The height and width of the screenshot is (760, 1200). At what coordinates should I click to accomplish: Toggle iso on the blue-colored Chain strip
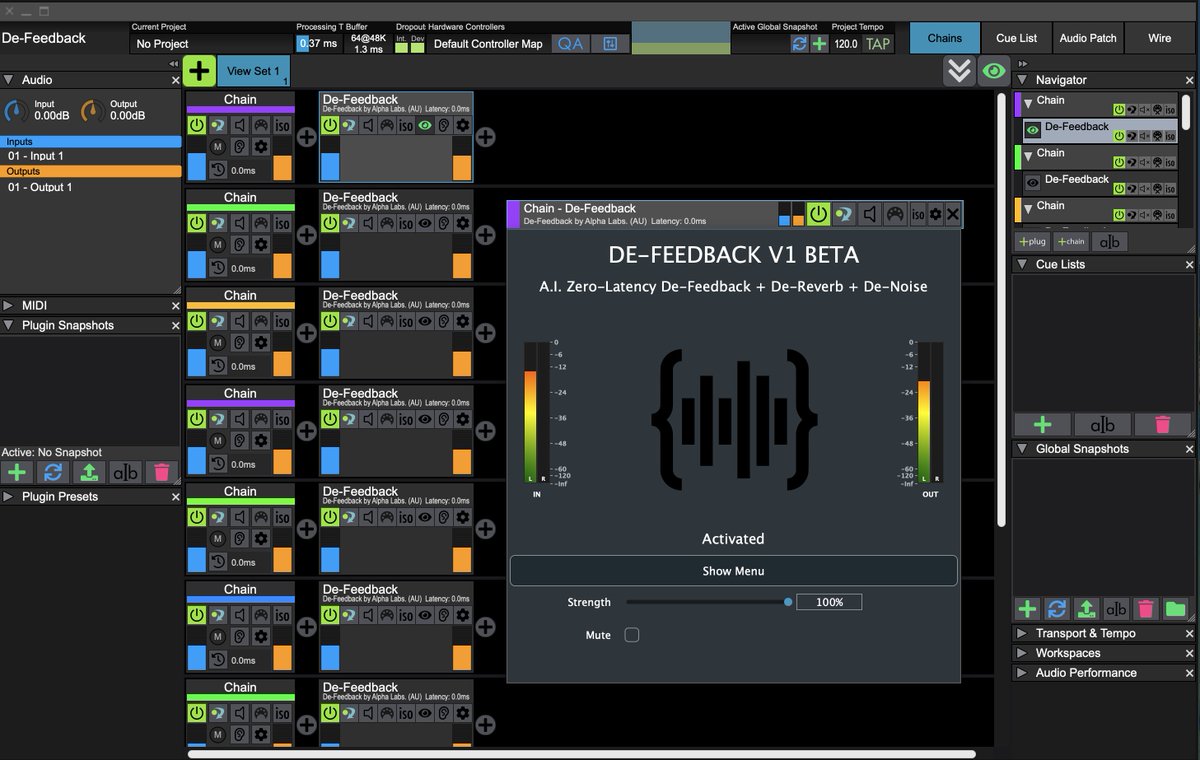pyautogui.click(x=283, y=615)
